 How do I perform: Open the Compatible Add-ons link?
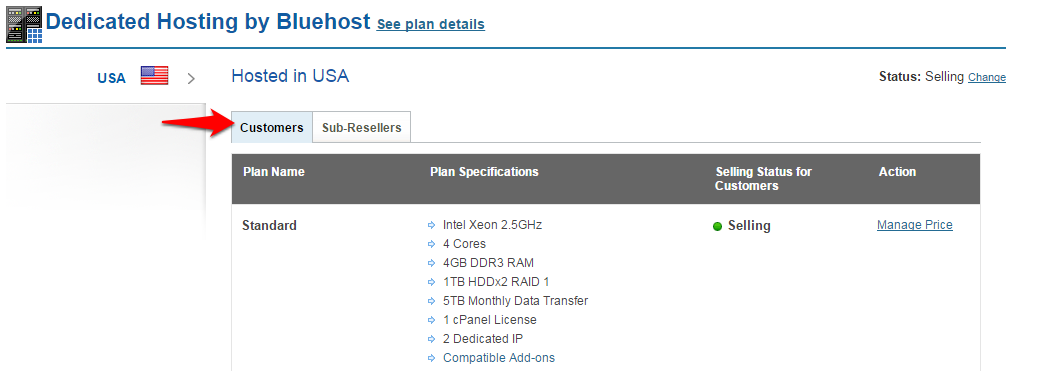[499, 358]
